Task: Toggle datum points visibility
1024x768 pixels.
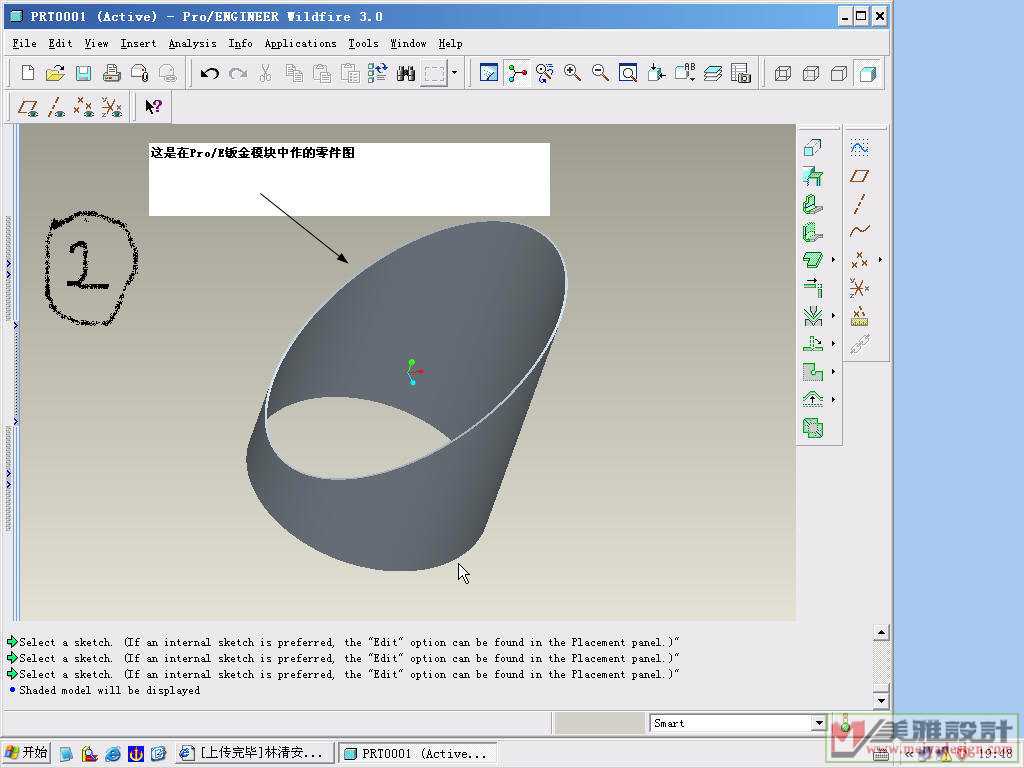Action: click(84, 107)
